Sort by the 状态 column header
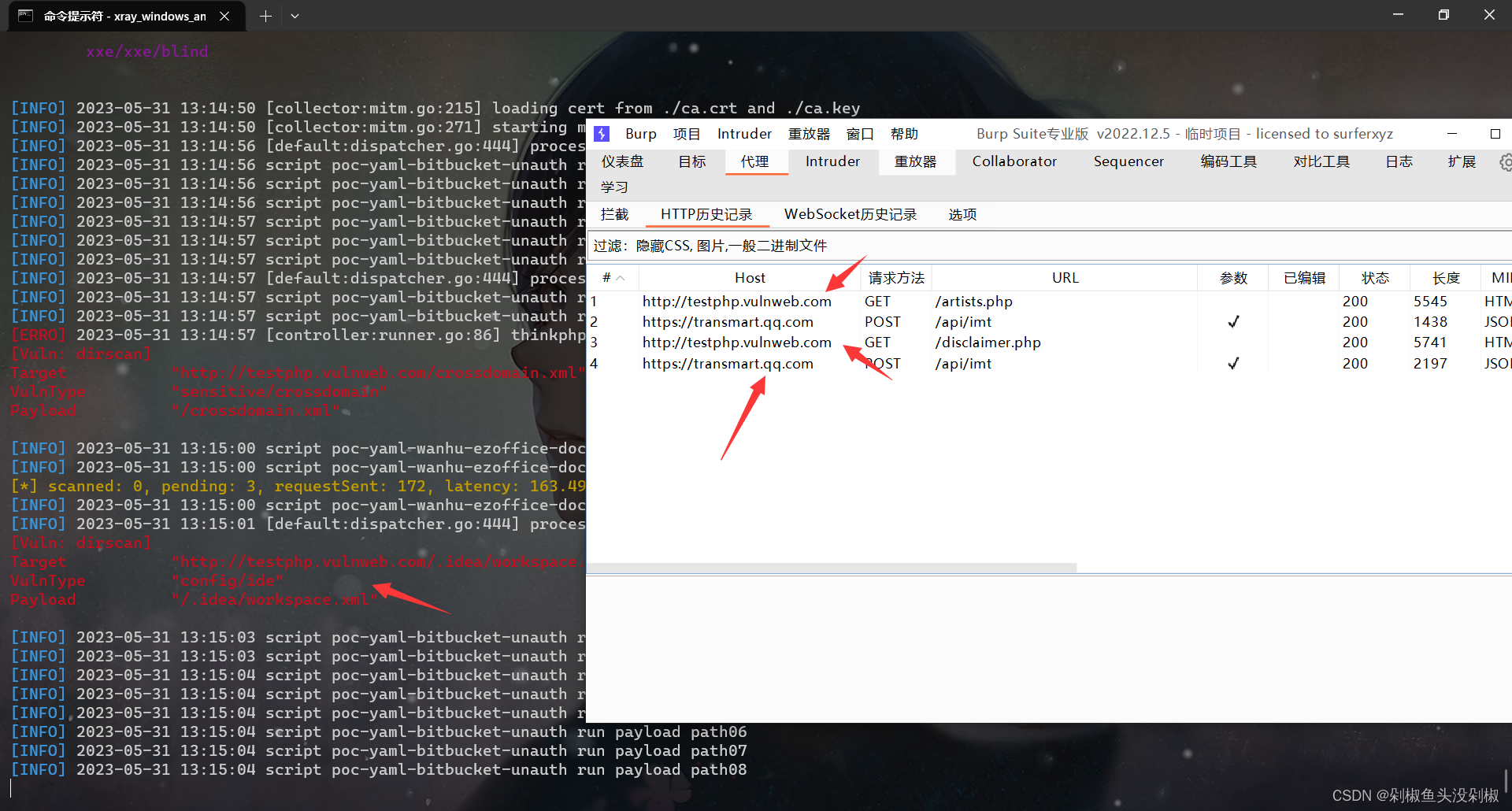The image size is (1512, 811). (x=1375, y=278)
